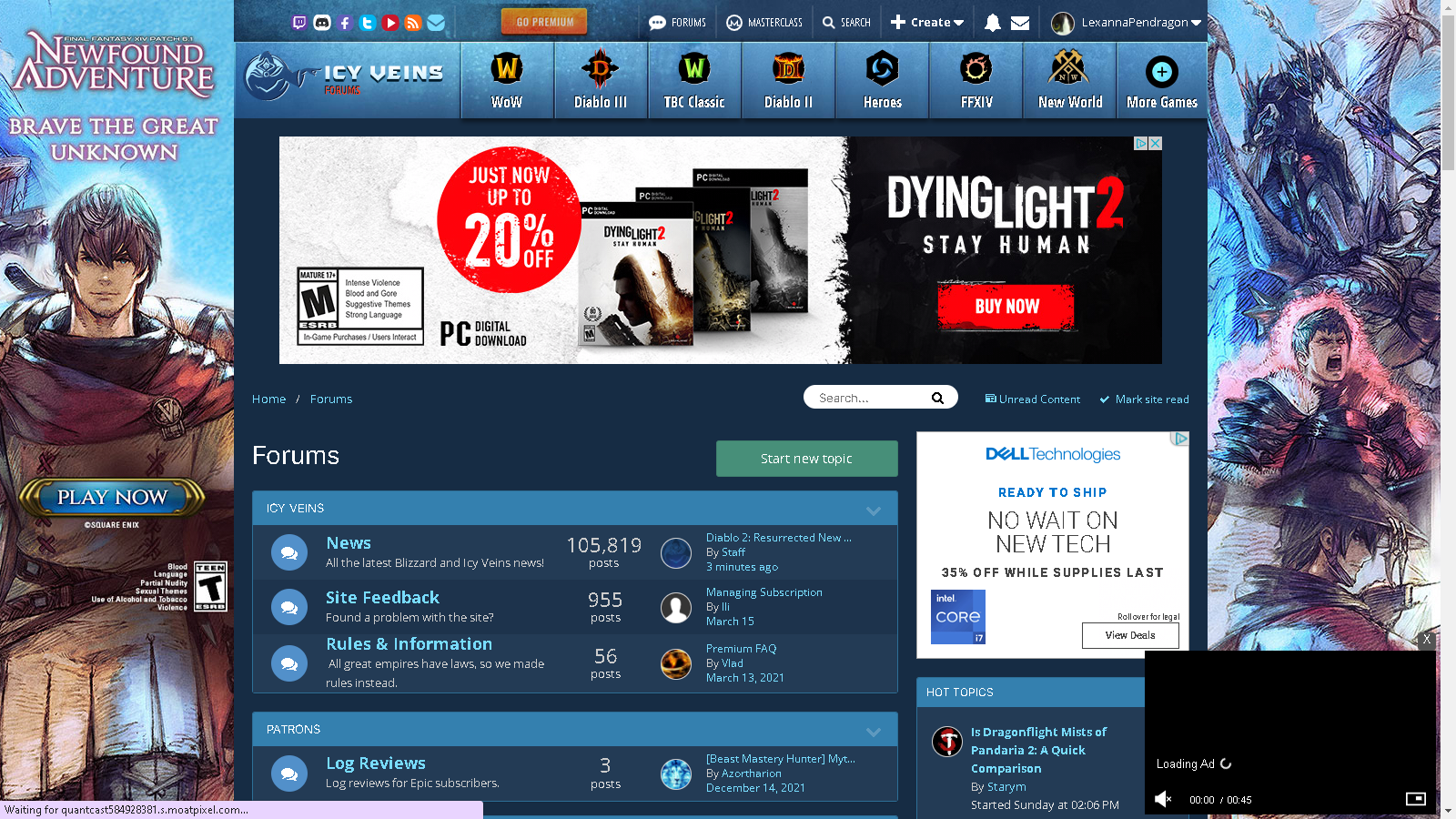1456x819 pixels.
Task: Click the search magnifier in forum search box
Action: click(x=937, y=398)
